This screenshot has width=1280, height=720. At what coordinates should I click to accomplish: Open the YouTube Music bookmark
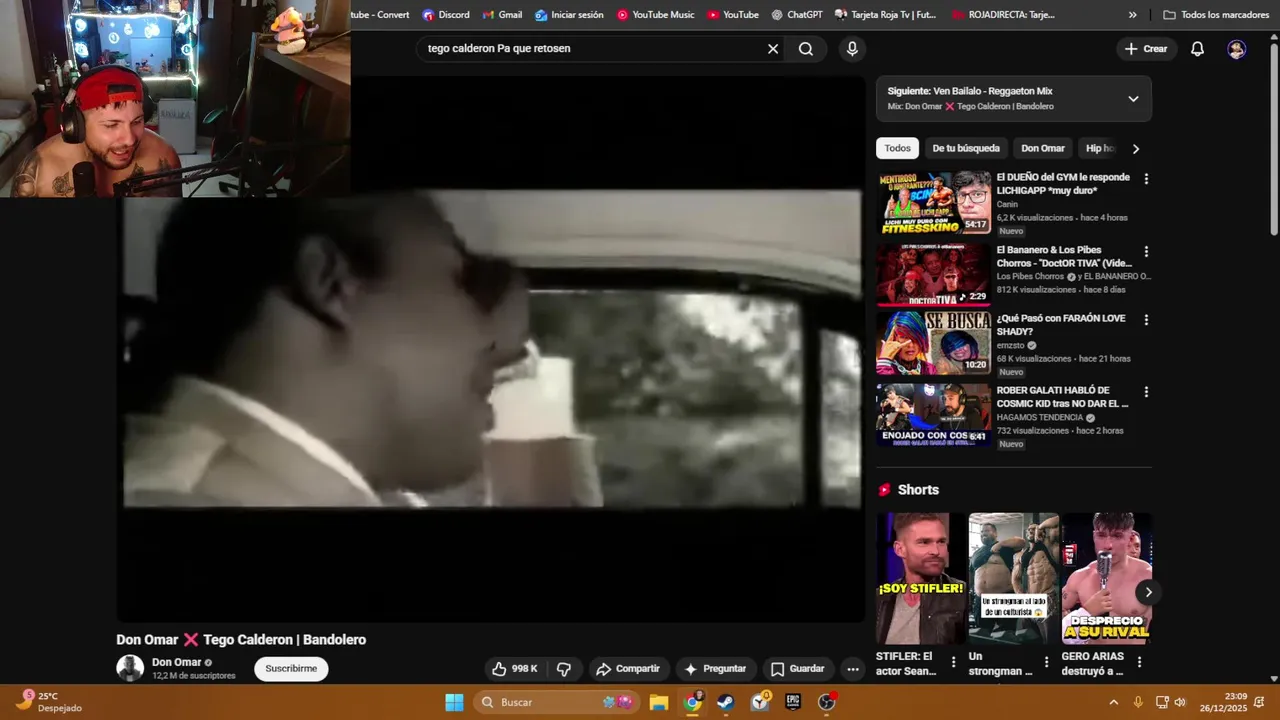(x=655, y=15)
